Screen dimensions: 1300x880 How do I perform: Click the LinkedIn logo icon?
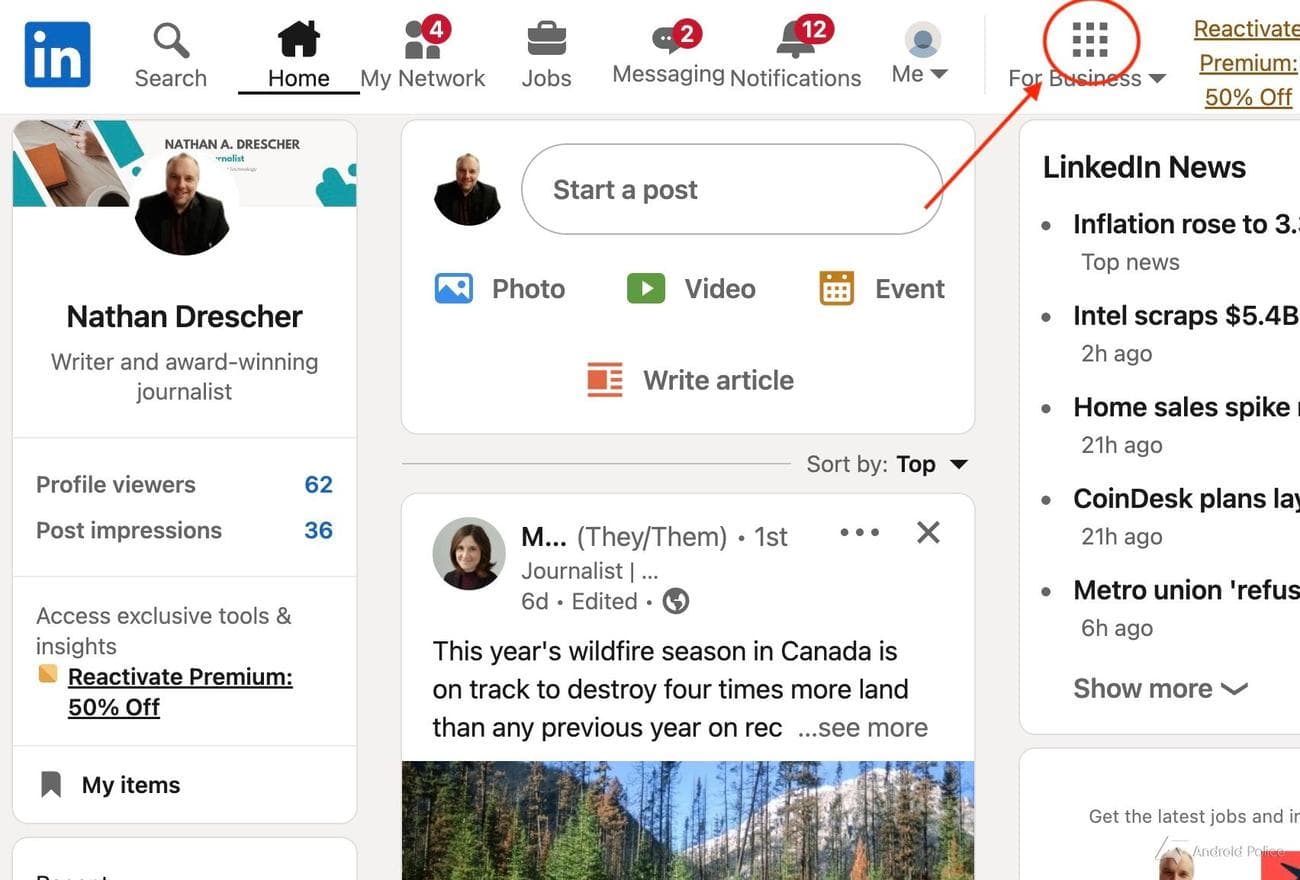tap(57, 55)
